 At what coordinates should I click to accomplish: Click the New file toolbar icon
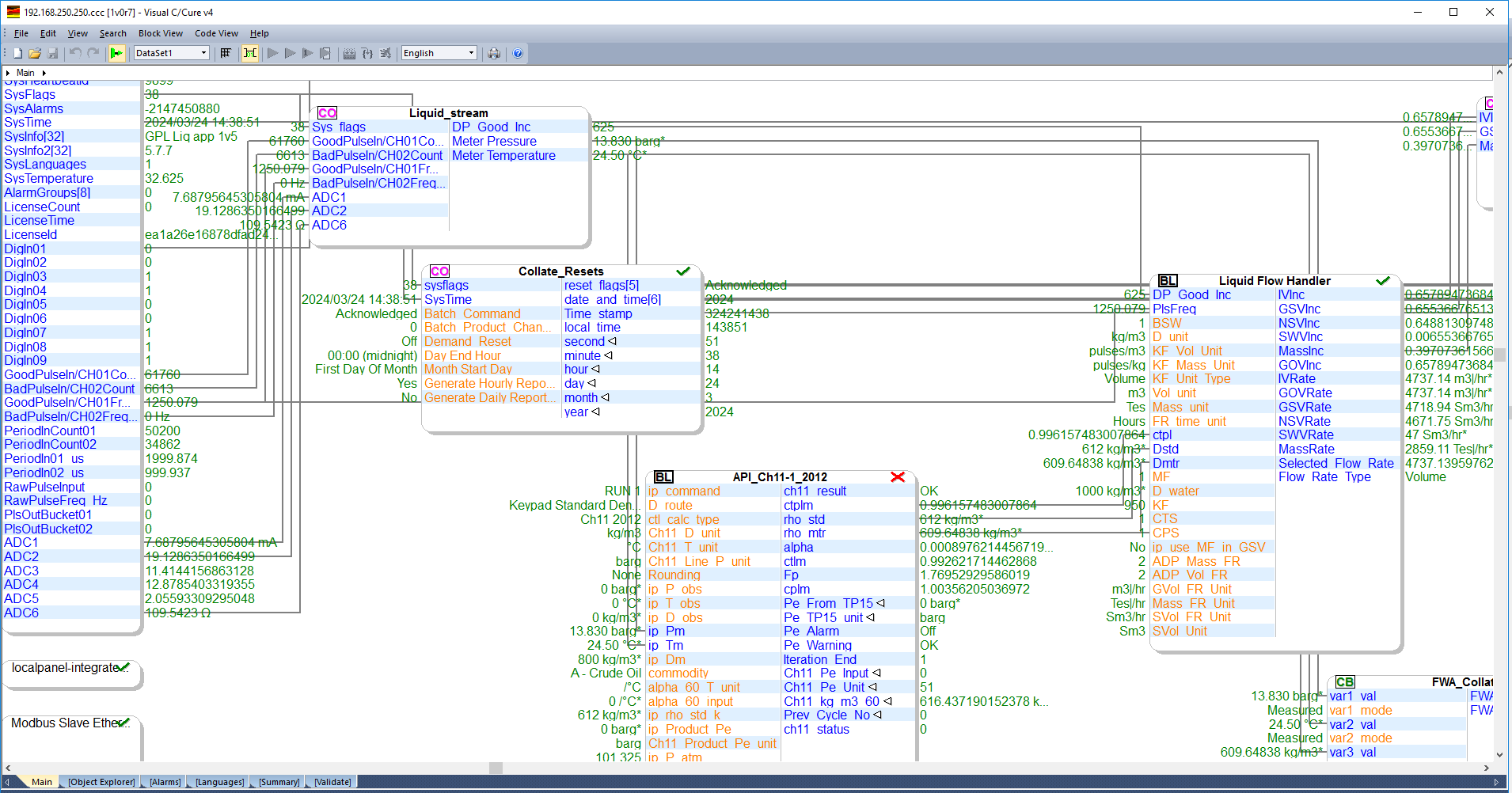tap(17, 53)
